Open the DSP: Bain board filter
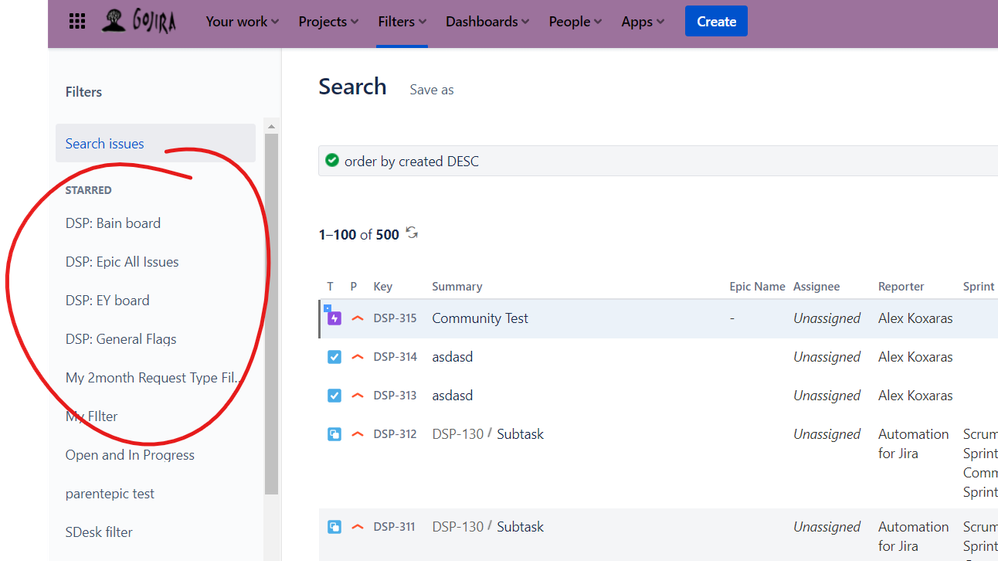This screenshot has height=561, width=998. pos(113,224)
